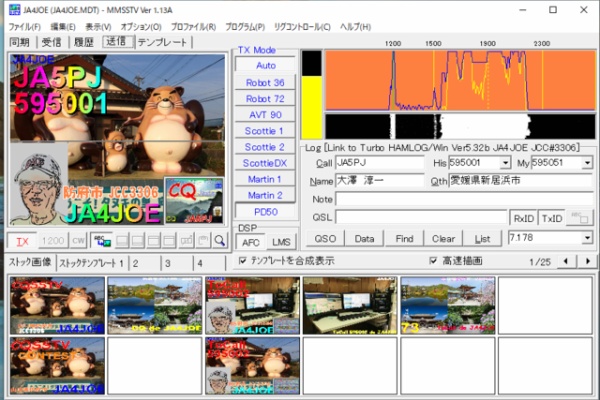Go to the next stock page arrow
The height and width of the screenshot is (400, 600).
pyautogui.click(x=588, y=261)
